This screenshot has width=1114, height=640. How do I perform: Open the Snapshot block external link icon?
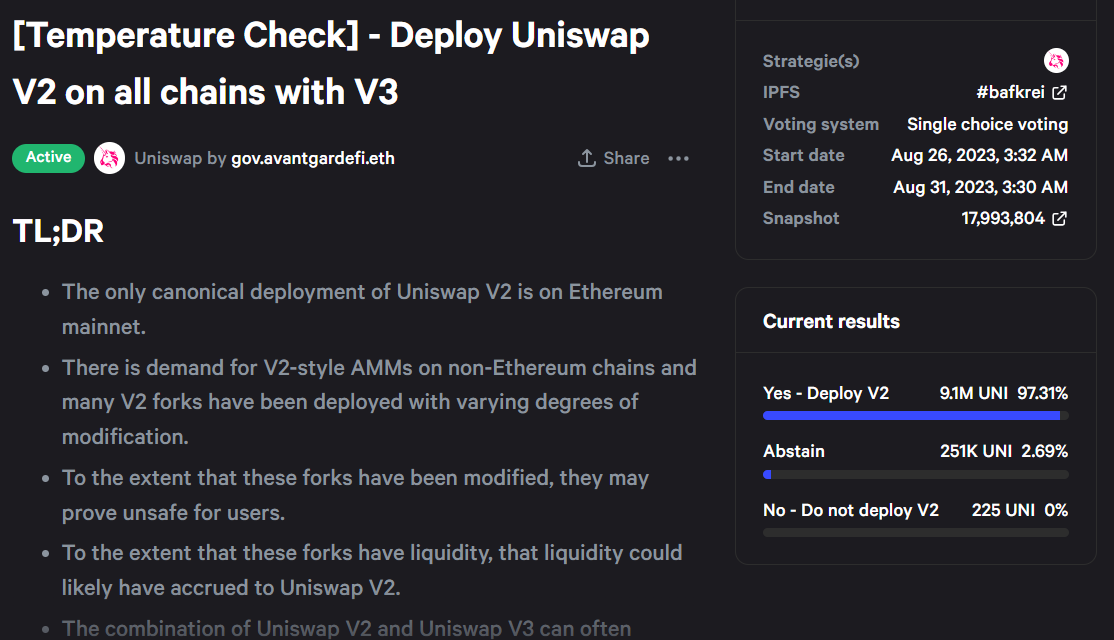point(1061,218)
